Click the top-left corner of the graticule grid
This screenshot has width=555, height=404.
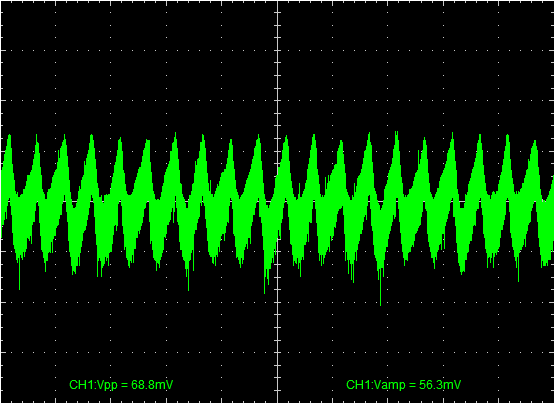1,1
